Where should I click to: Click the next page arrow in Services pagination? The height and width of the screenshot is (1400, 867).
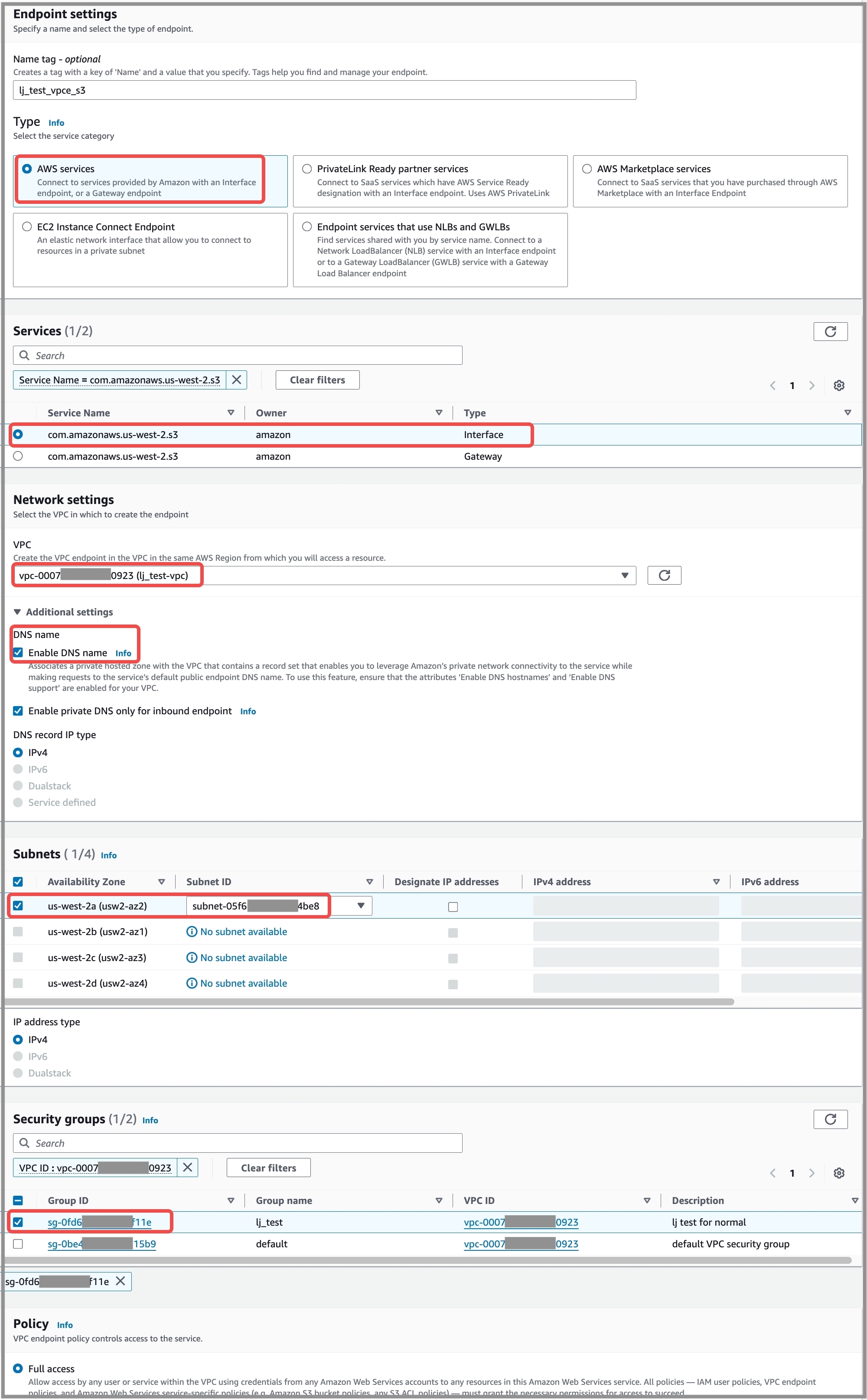point(812,385)
